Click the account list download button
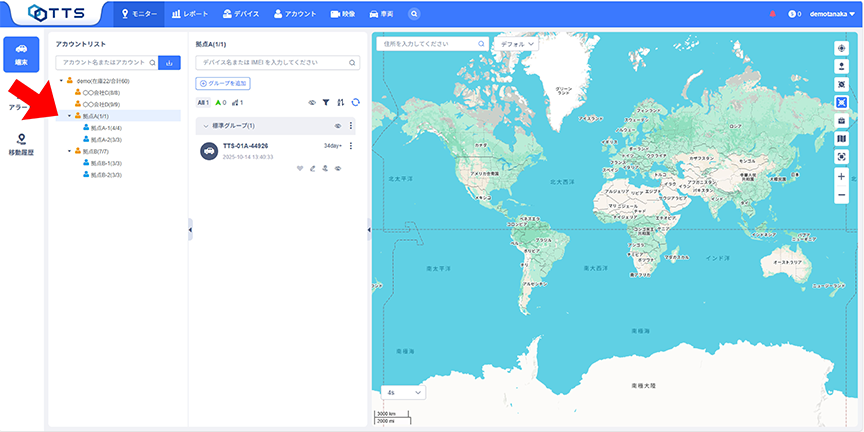 pos(170,62)
